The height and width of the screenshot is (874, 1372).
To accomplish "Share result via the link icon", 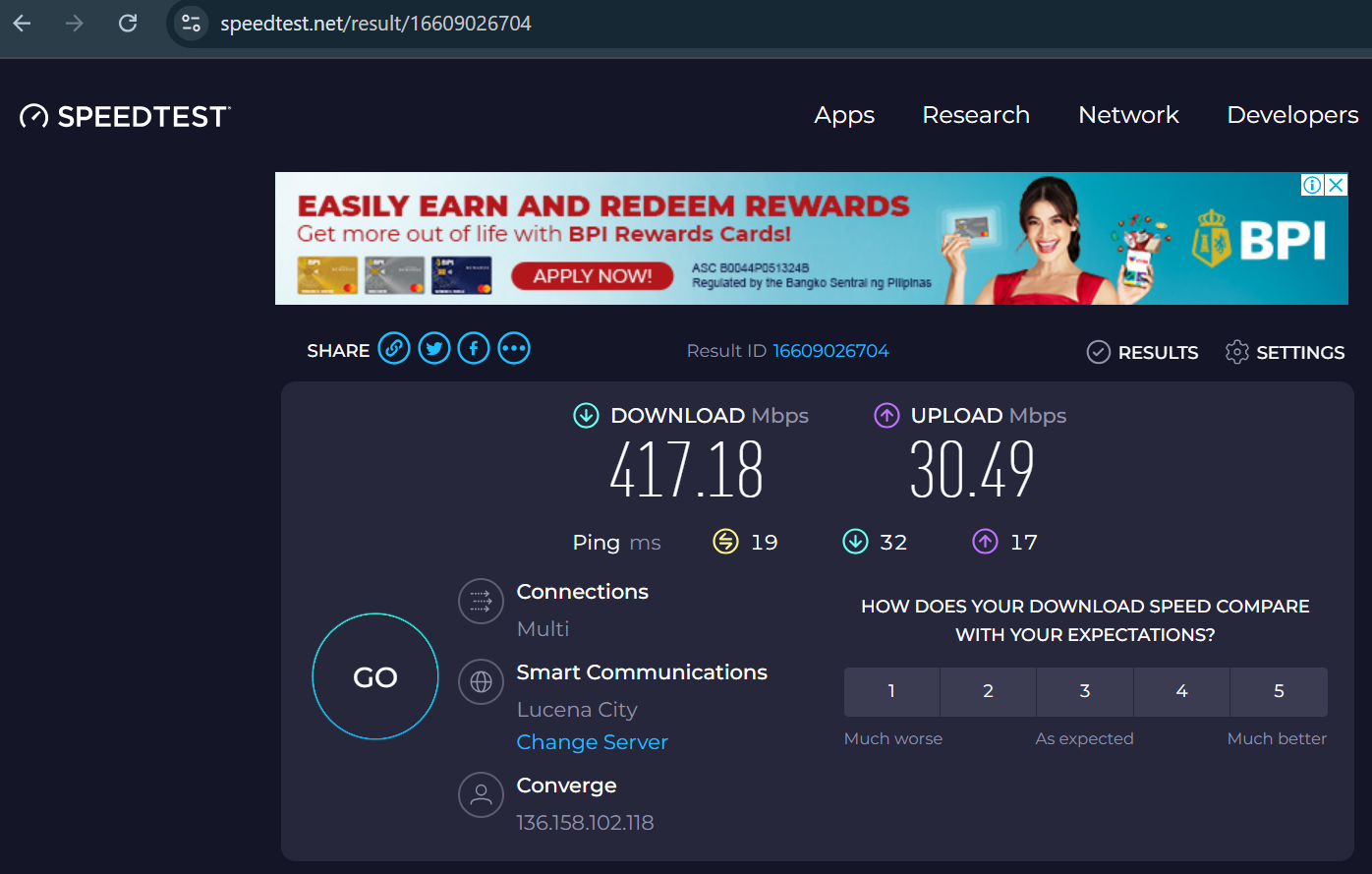I will tap(393, 347).
